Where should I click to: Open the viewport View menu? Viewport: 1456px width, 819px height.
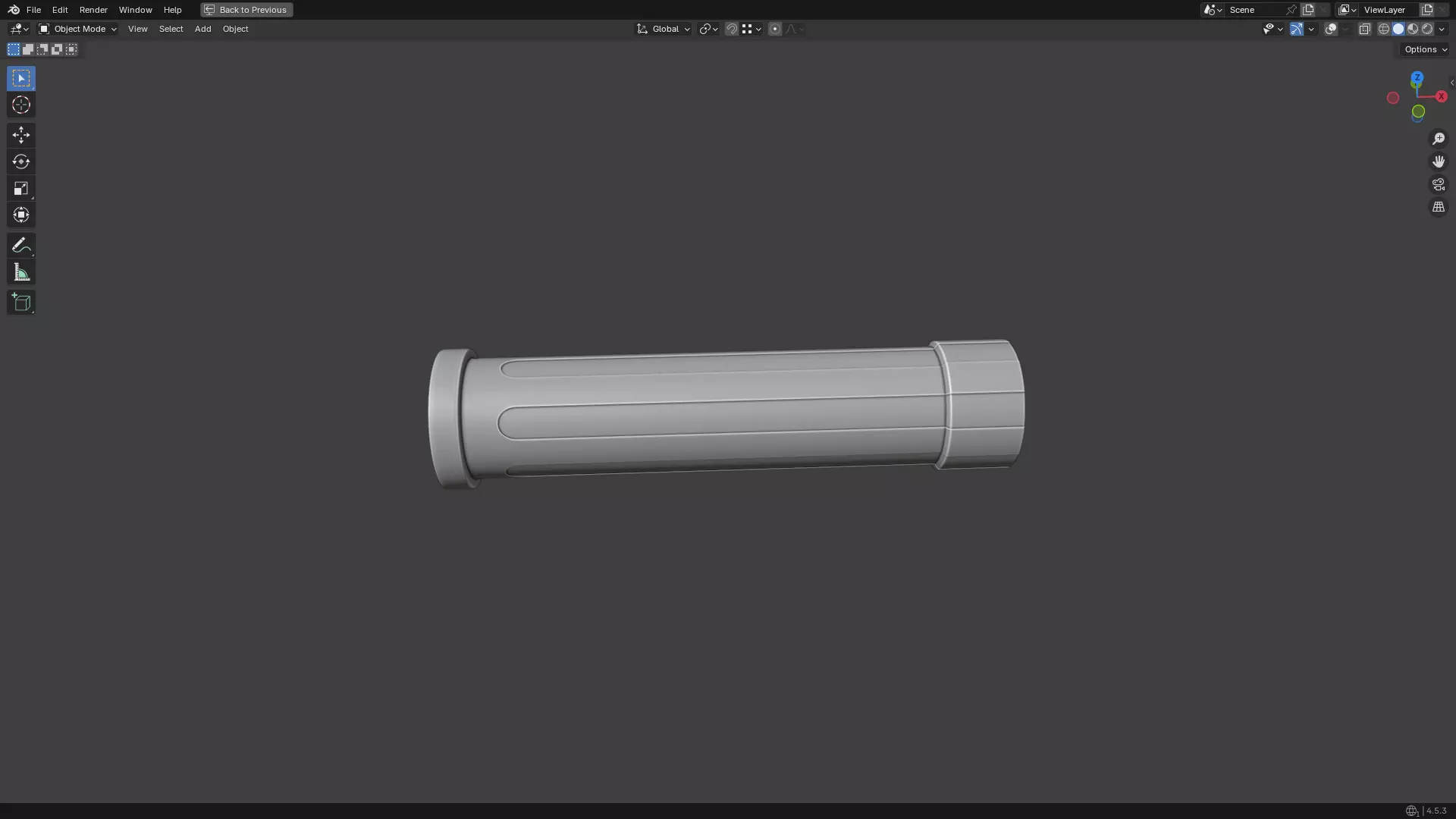click(137, 29)
